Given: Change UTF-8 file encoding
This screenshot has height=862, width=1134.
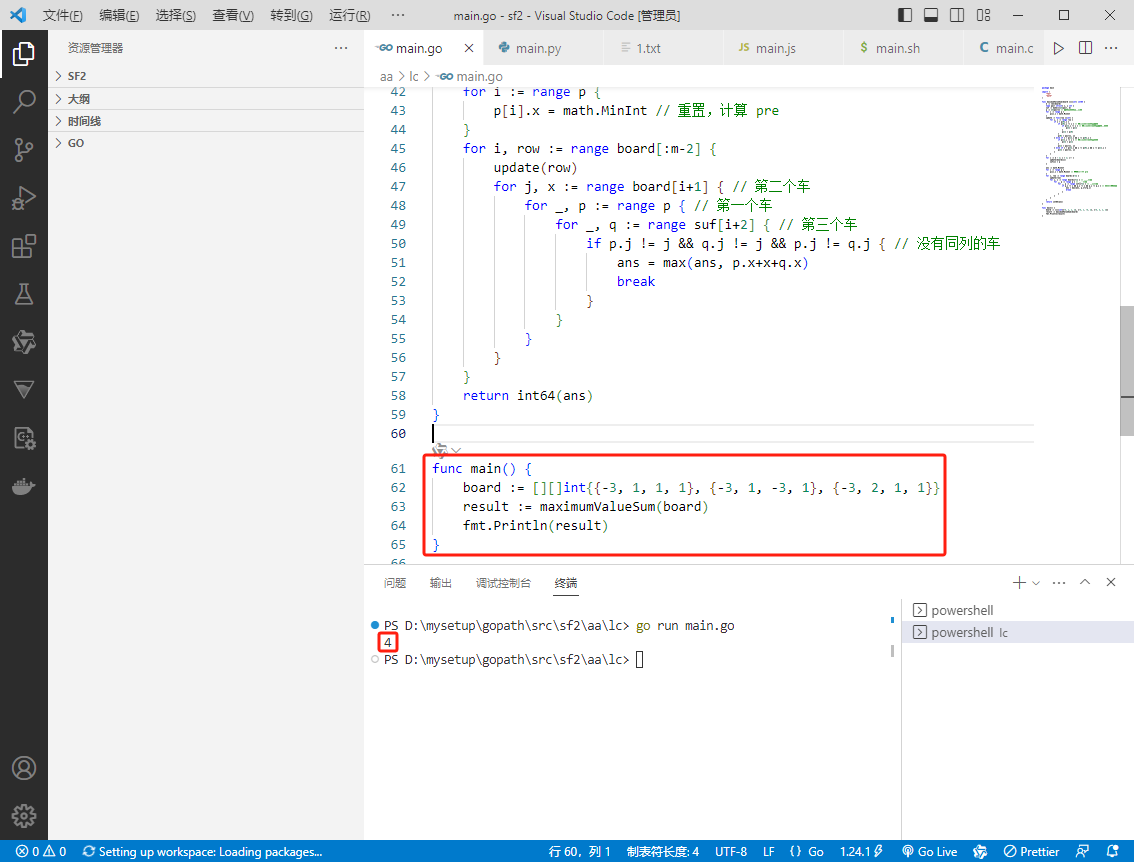Looking at the screenshot, I should (730, 851).
